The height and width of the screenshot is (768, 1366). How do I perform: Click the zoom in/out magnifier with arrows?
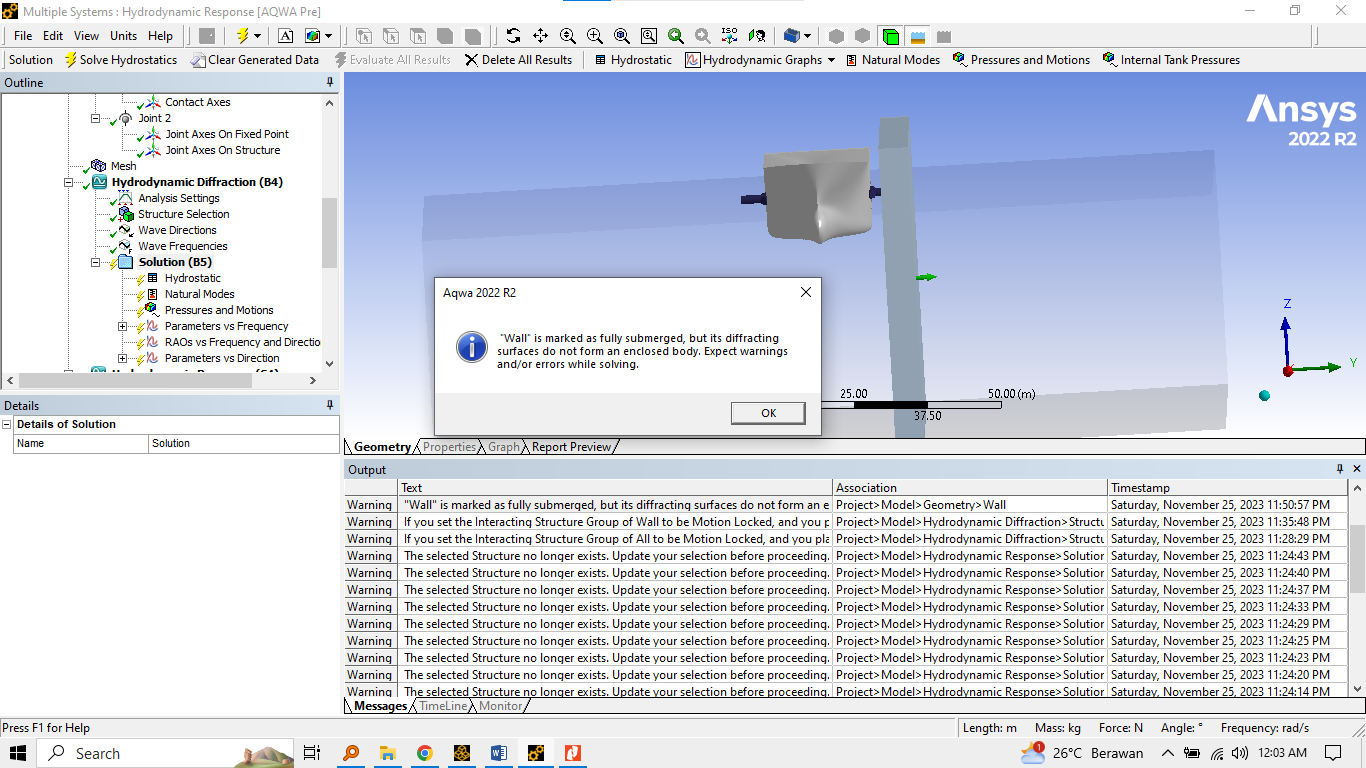coord(567,35)
